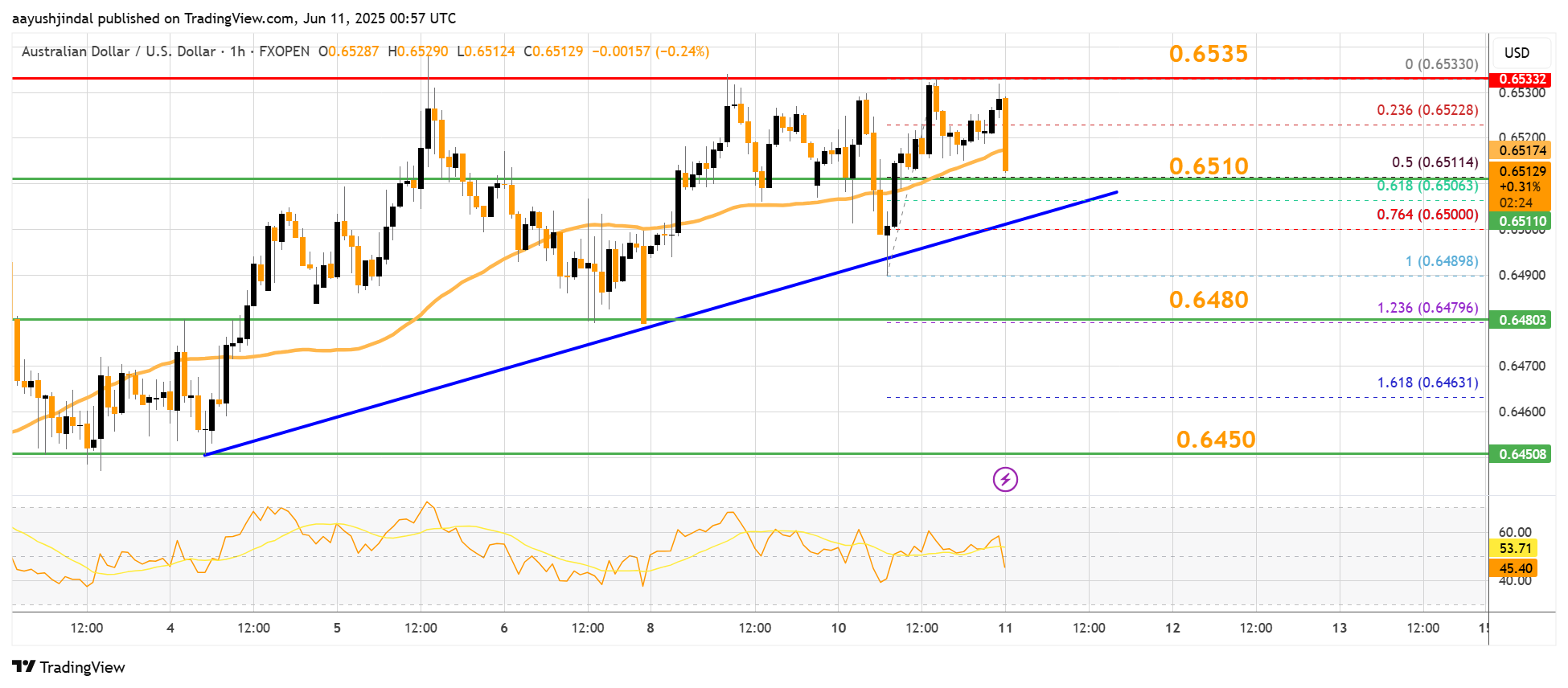This screenshot has width=1568, height=688.
Task: Click the RSI 53.71 value label
Action: [1515, 548]
